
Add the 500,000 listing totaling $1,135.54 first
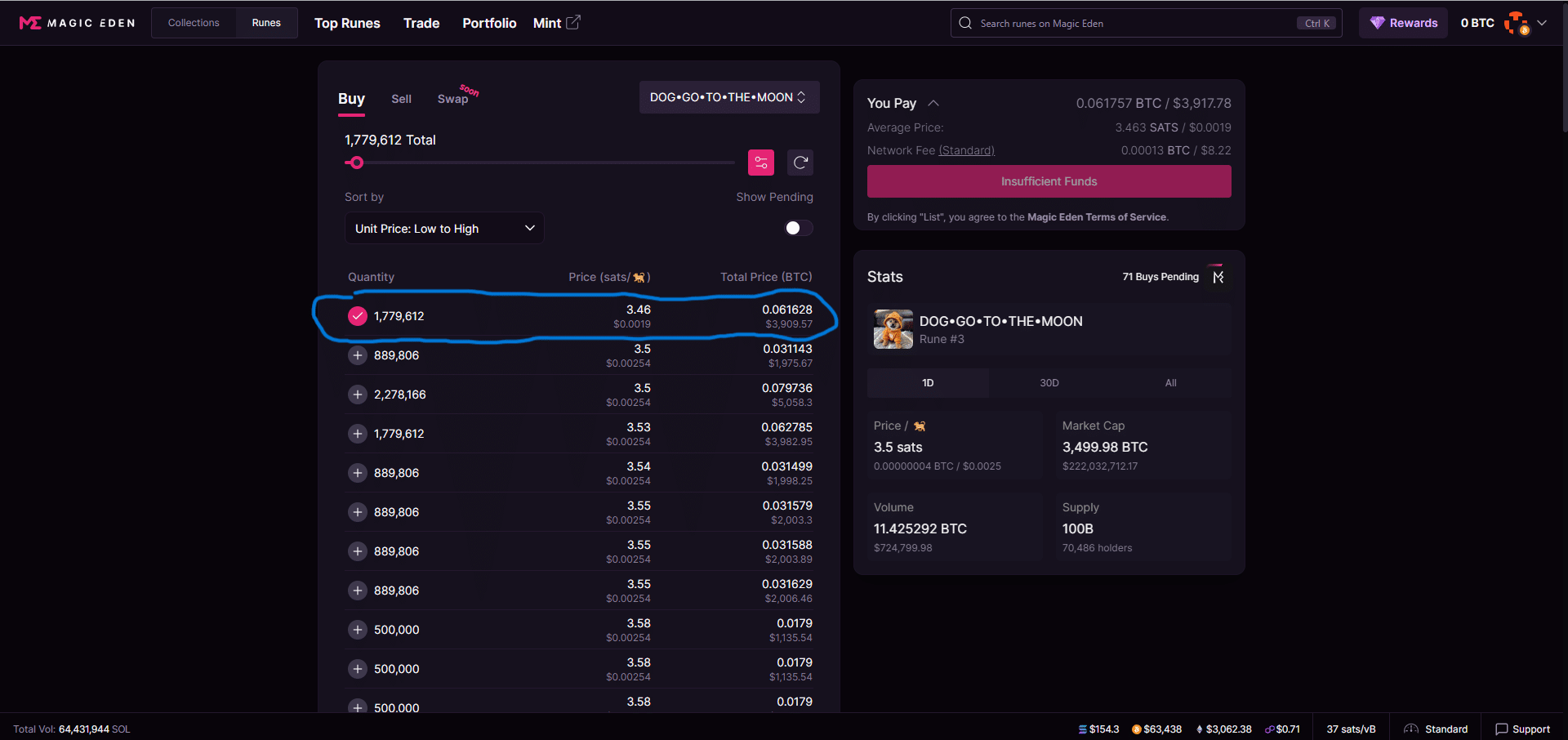[x=358, y=630]
